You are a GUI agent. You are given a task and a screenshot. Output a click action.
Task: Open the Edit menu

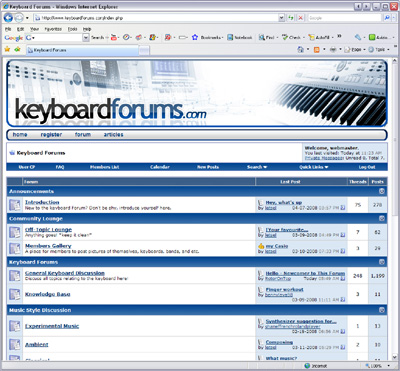click(x=21, y=29)
